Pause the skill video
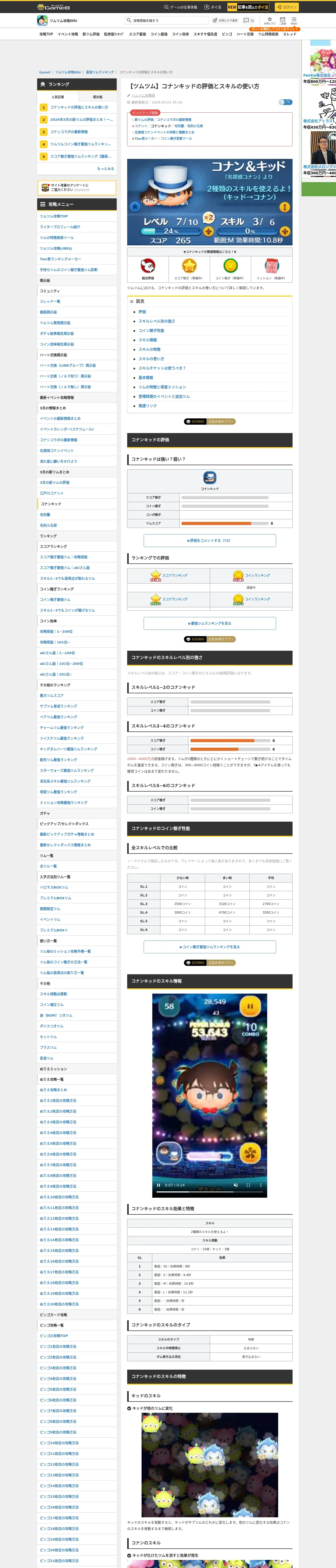 click(159, 1185)
